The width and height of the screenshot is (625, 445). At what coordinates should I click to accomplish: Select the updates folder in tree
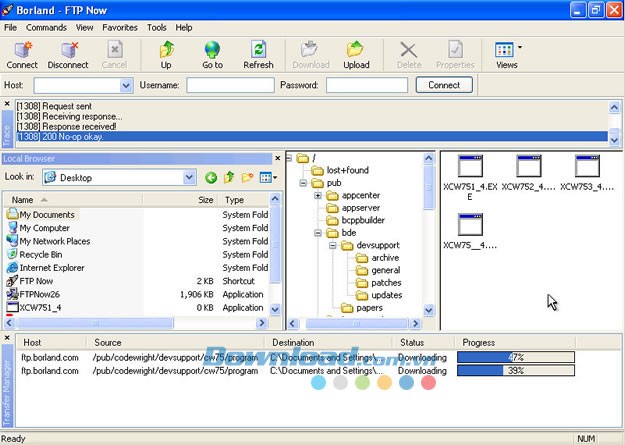[386, 295]
